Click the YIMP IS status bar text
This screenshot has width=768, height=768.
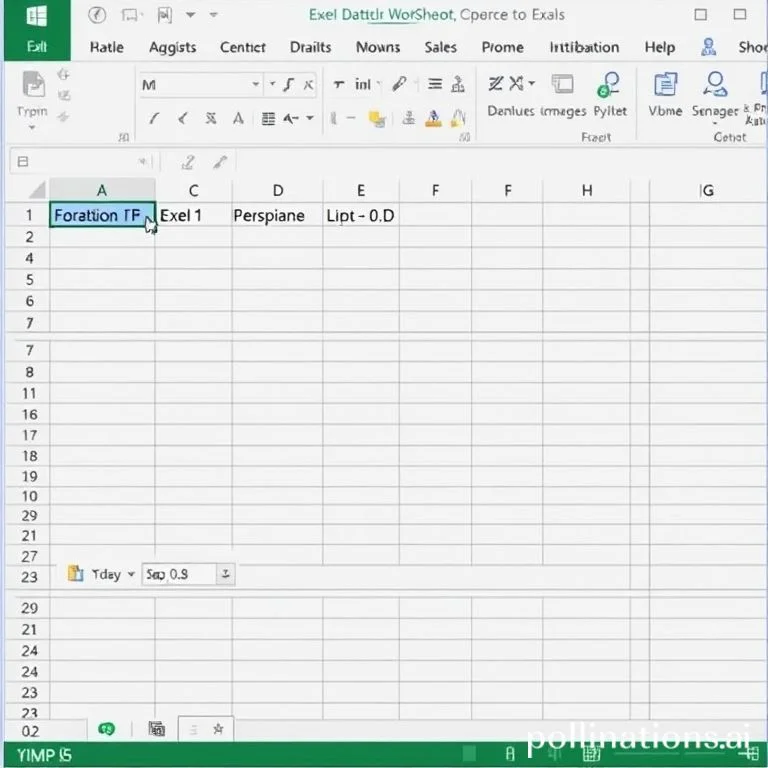[44, 755]
